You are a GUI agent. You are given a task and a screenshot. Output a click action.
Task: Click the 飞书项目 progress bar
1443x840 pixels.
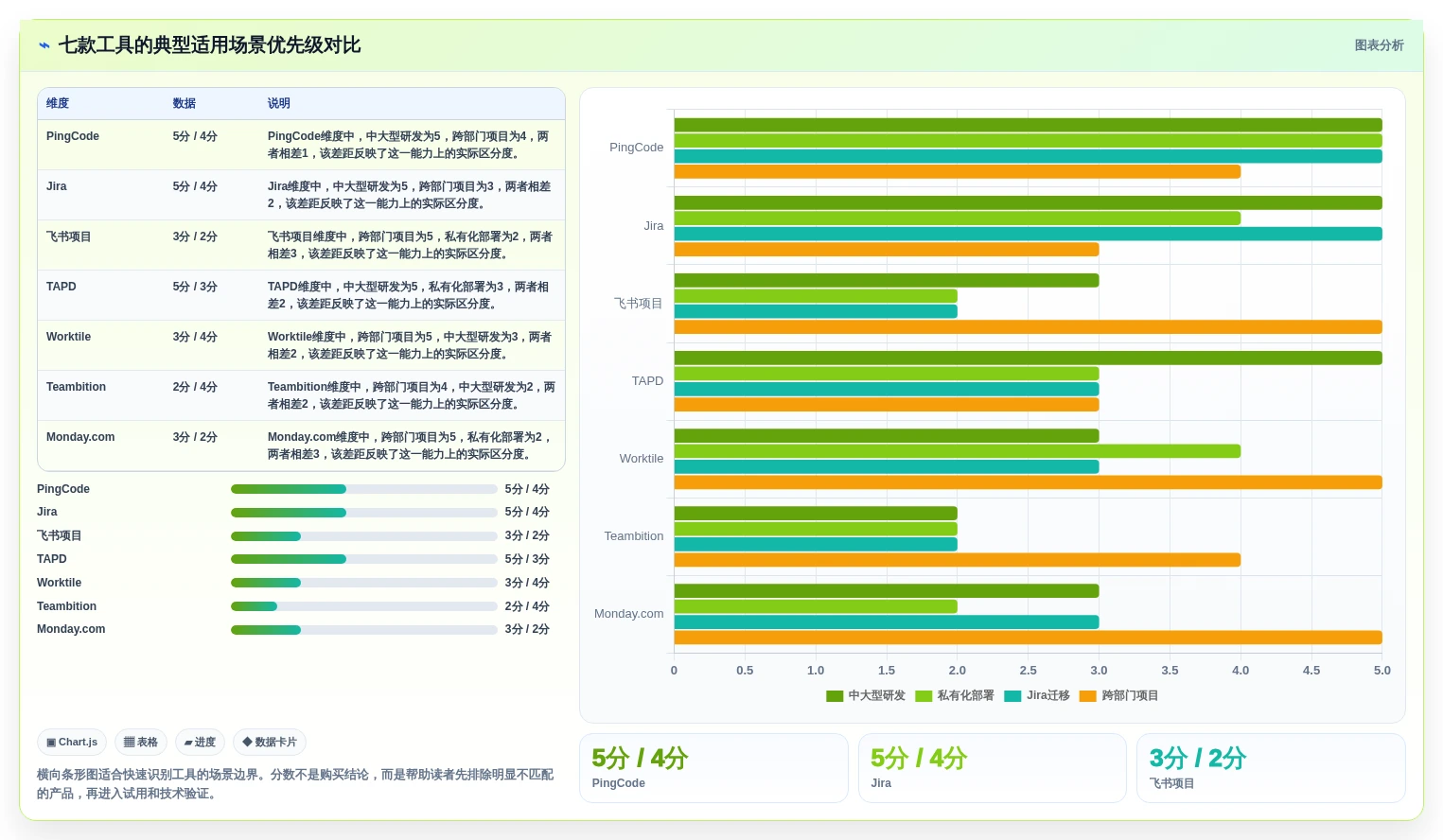pyautogui.click(x=364, y=536)
